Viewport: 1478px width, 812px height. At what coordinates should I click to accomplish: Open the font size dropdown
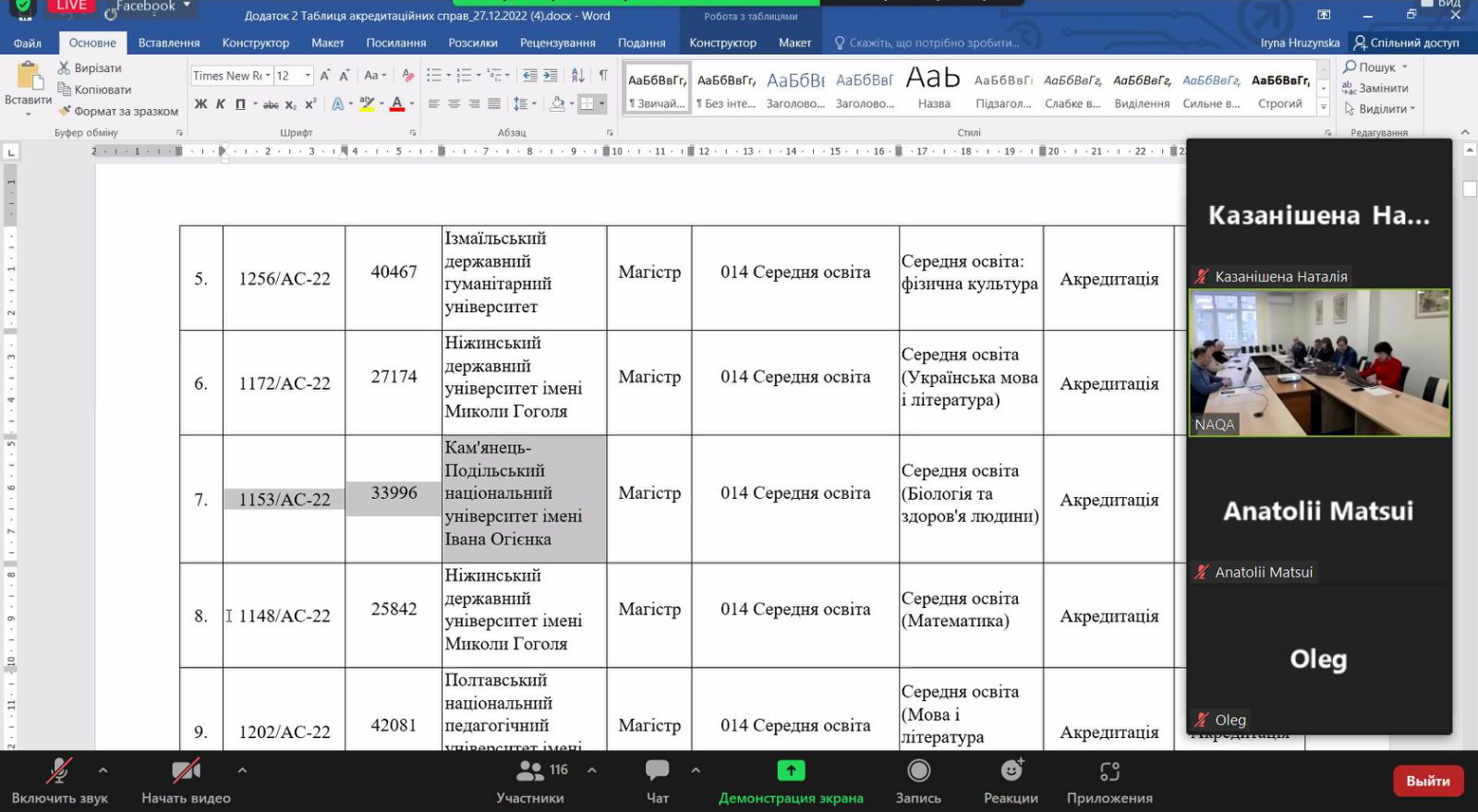308,76
